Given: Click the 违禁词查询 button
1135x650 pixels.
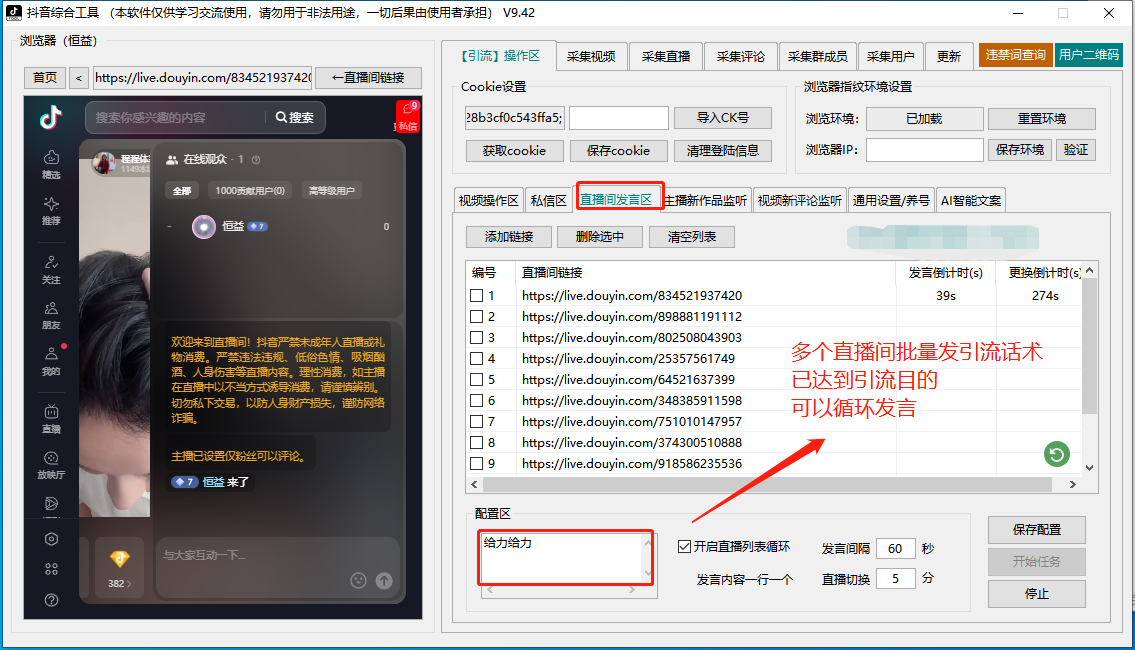Looking at the screenshot, I should pyautogui.click(x=1016, y=56).
